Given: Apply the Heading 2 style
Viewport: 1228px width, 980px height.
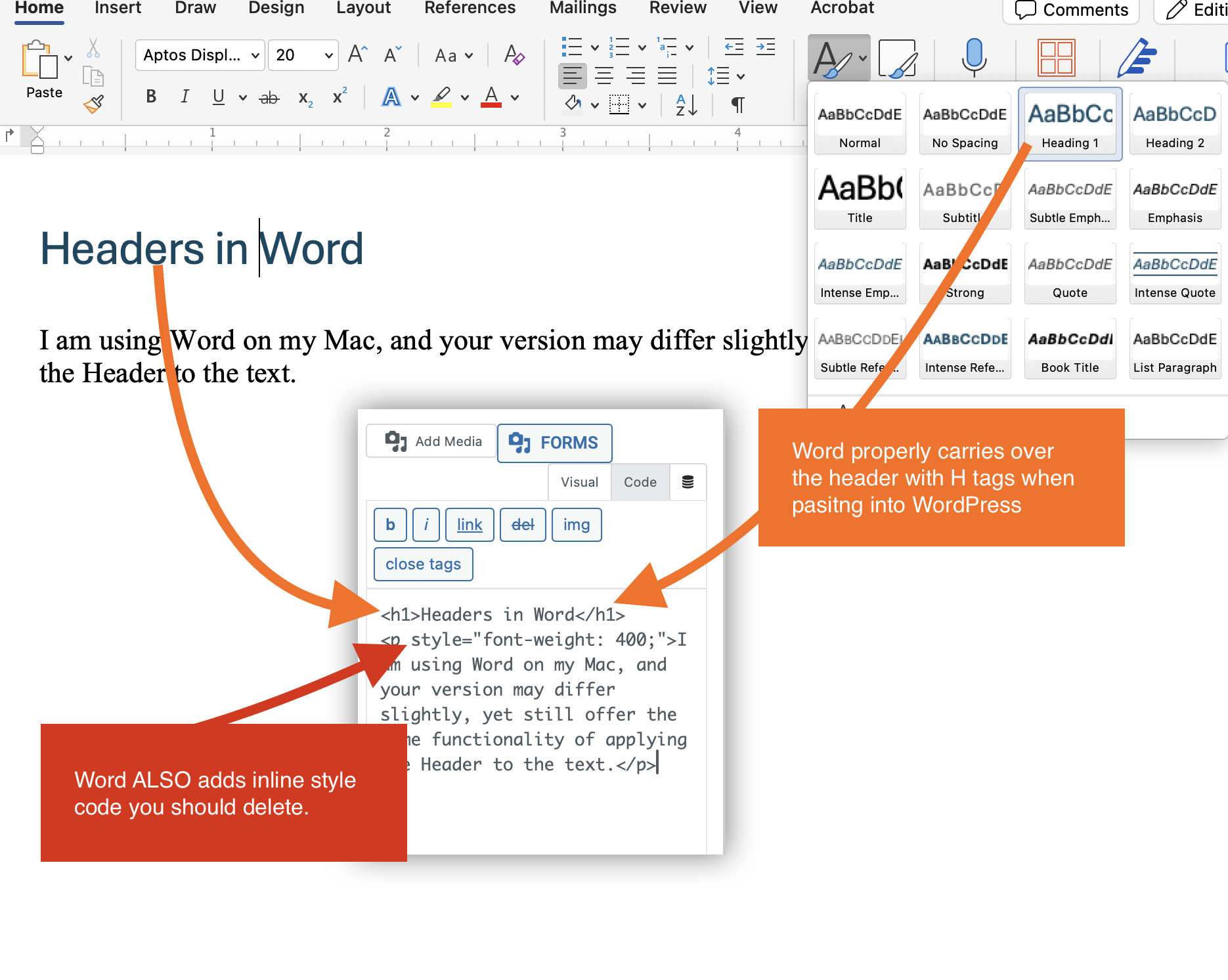Looking at the screenshot, I should 1175,124.
